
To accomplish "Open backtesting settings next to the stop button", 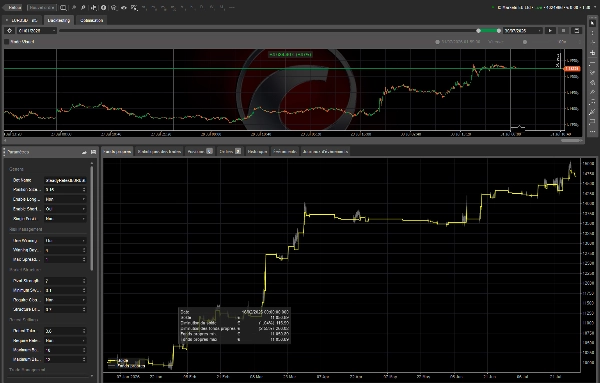I will click(576, 31).
